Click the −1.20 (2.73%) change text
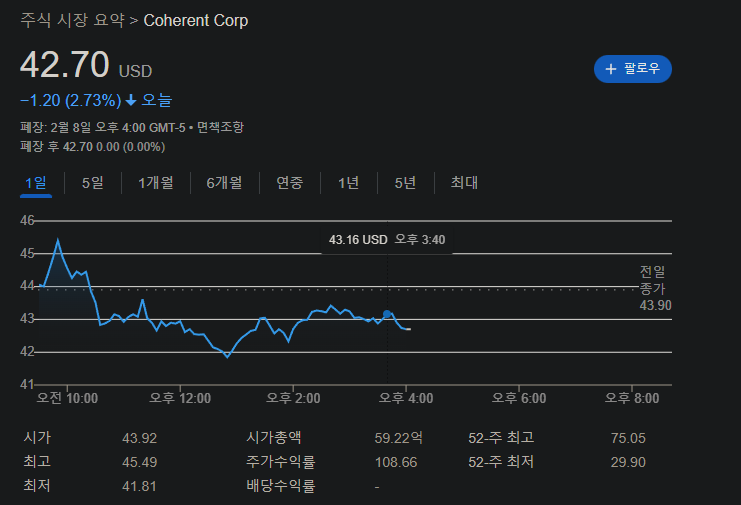The height and width of the screenshot is (505, 741). coord(71,100)
